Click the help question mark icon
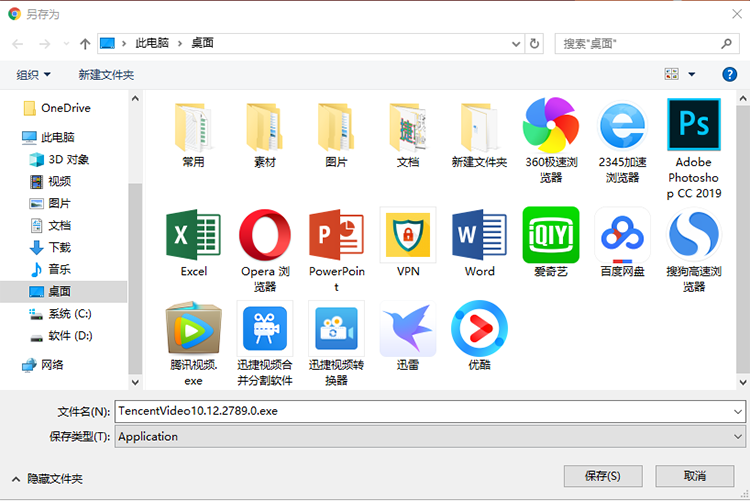This screenshot has width=750, height=501. 729,74
